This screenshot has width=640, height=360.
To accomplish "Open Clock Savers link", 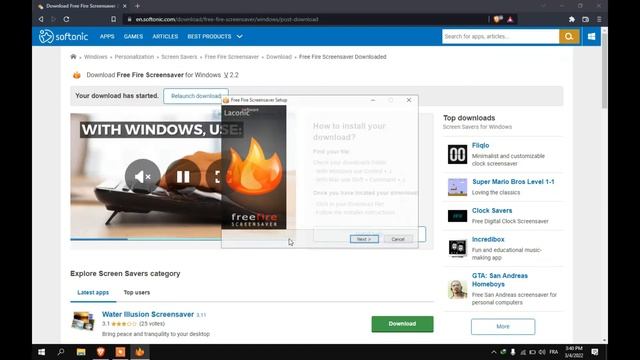I will (492, 211).
